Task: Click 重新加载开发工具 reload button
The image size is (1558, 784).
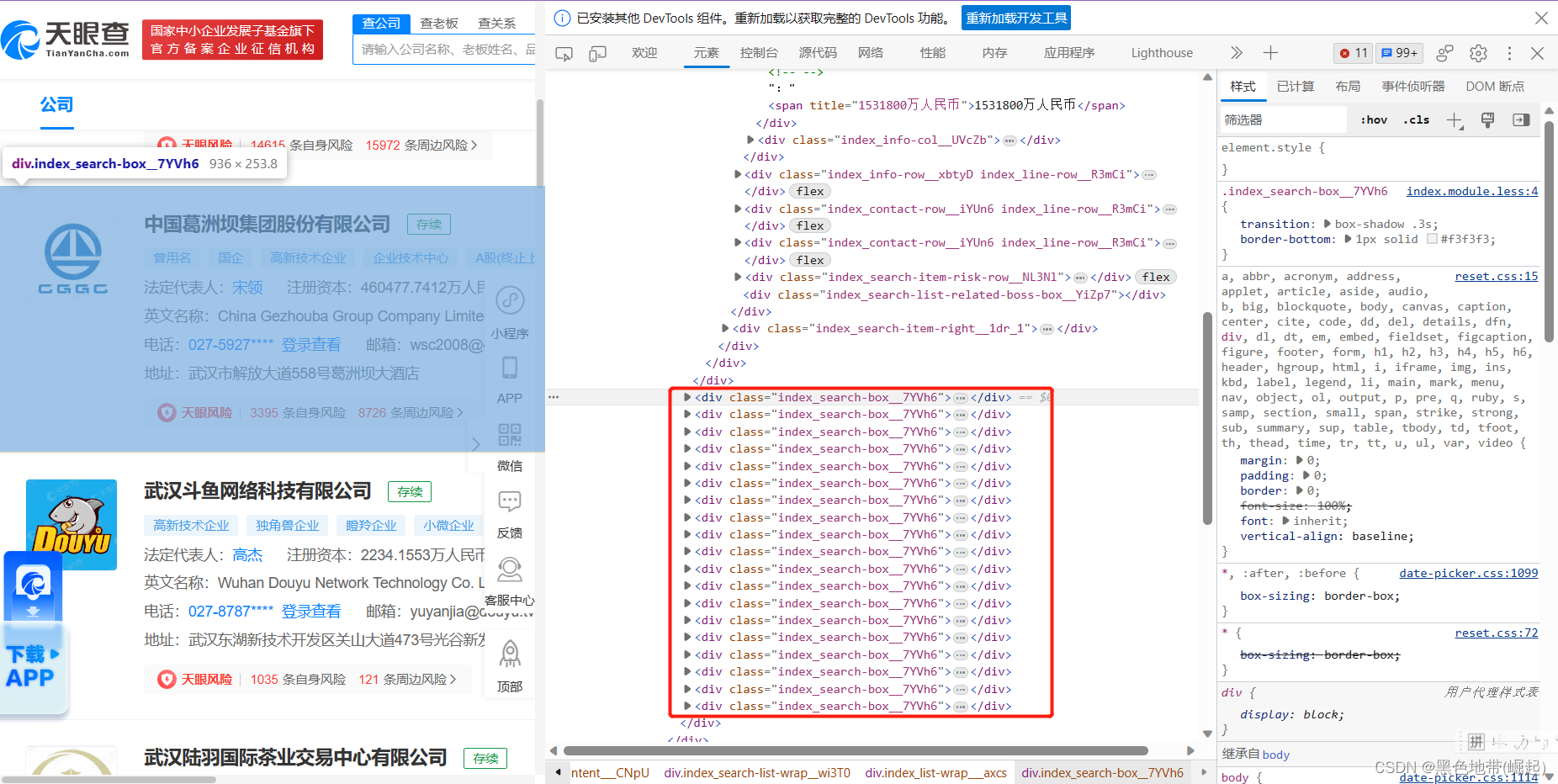Action: click(1016, 18)
